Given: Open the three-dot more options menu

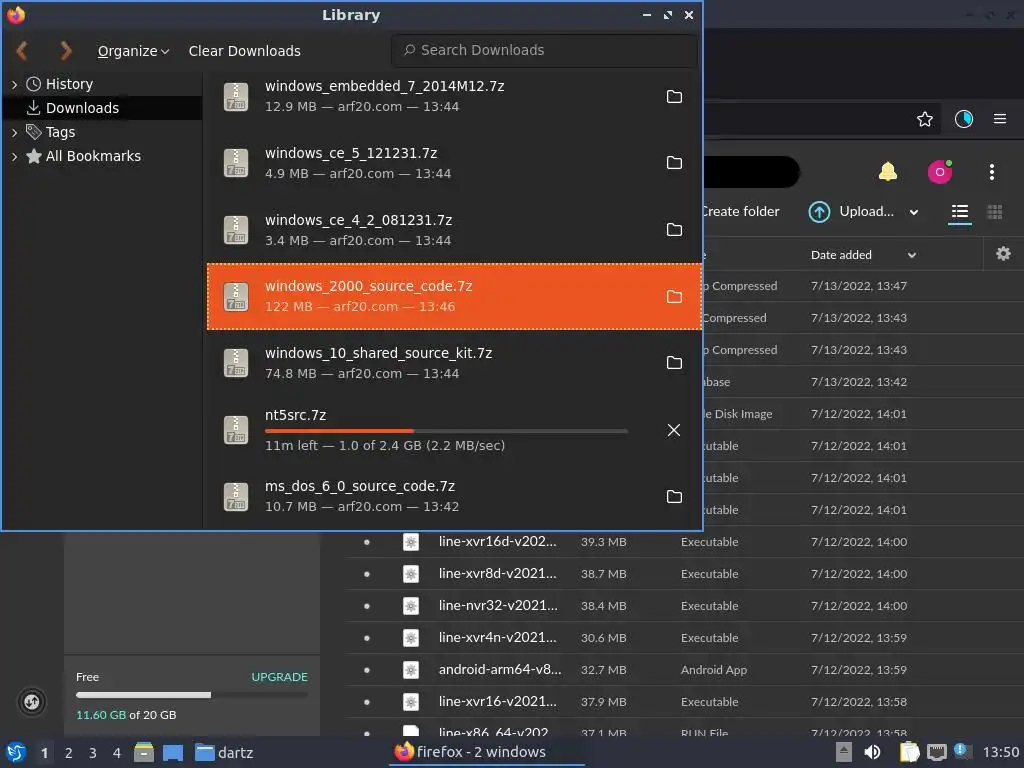Looking at the screenshot, I should pos(991,172).
